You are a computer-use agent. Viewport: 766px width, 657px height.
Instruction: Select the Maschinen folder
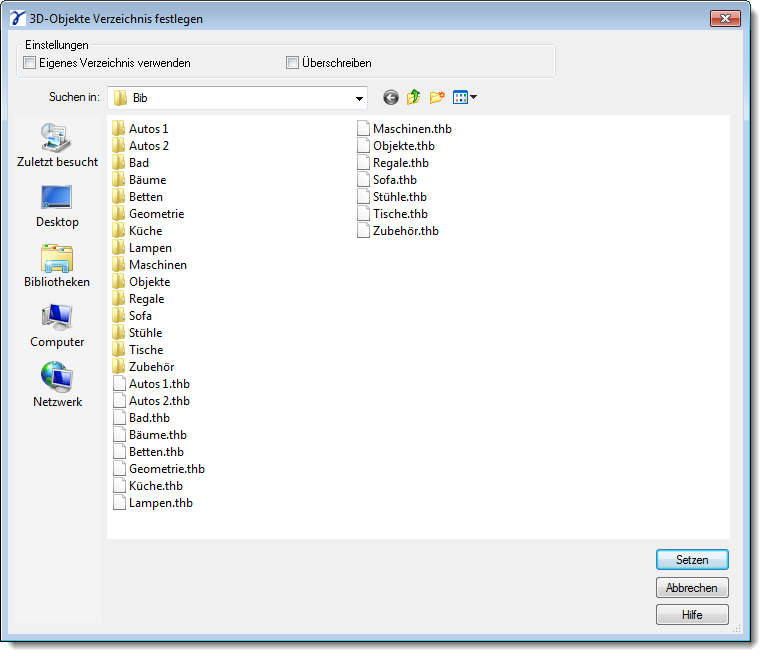click(x=149, y=265)
